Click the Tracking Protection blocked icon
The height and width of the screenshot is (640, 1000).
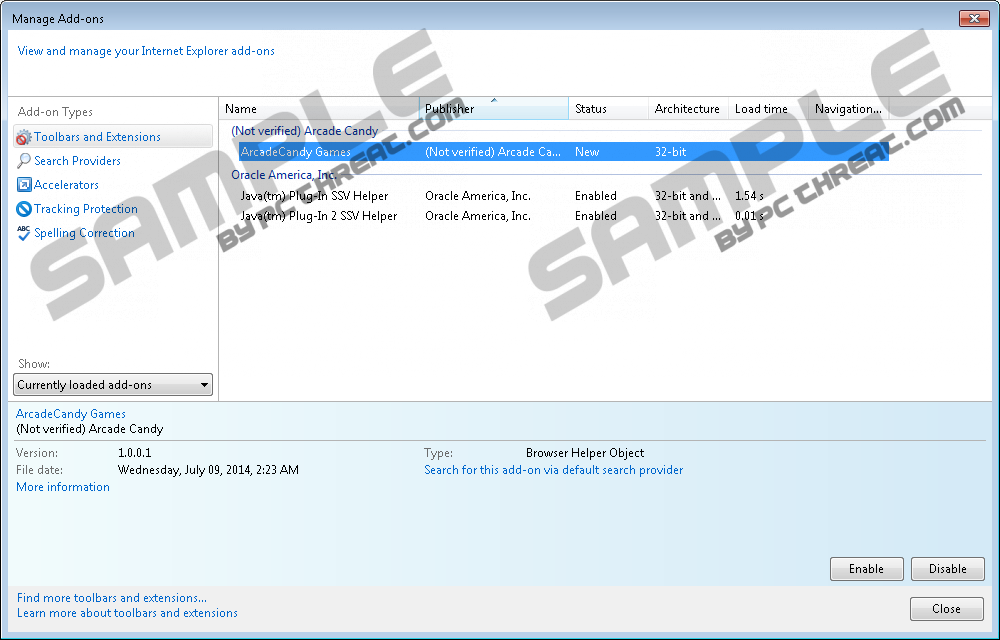(24, 209)
